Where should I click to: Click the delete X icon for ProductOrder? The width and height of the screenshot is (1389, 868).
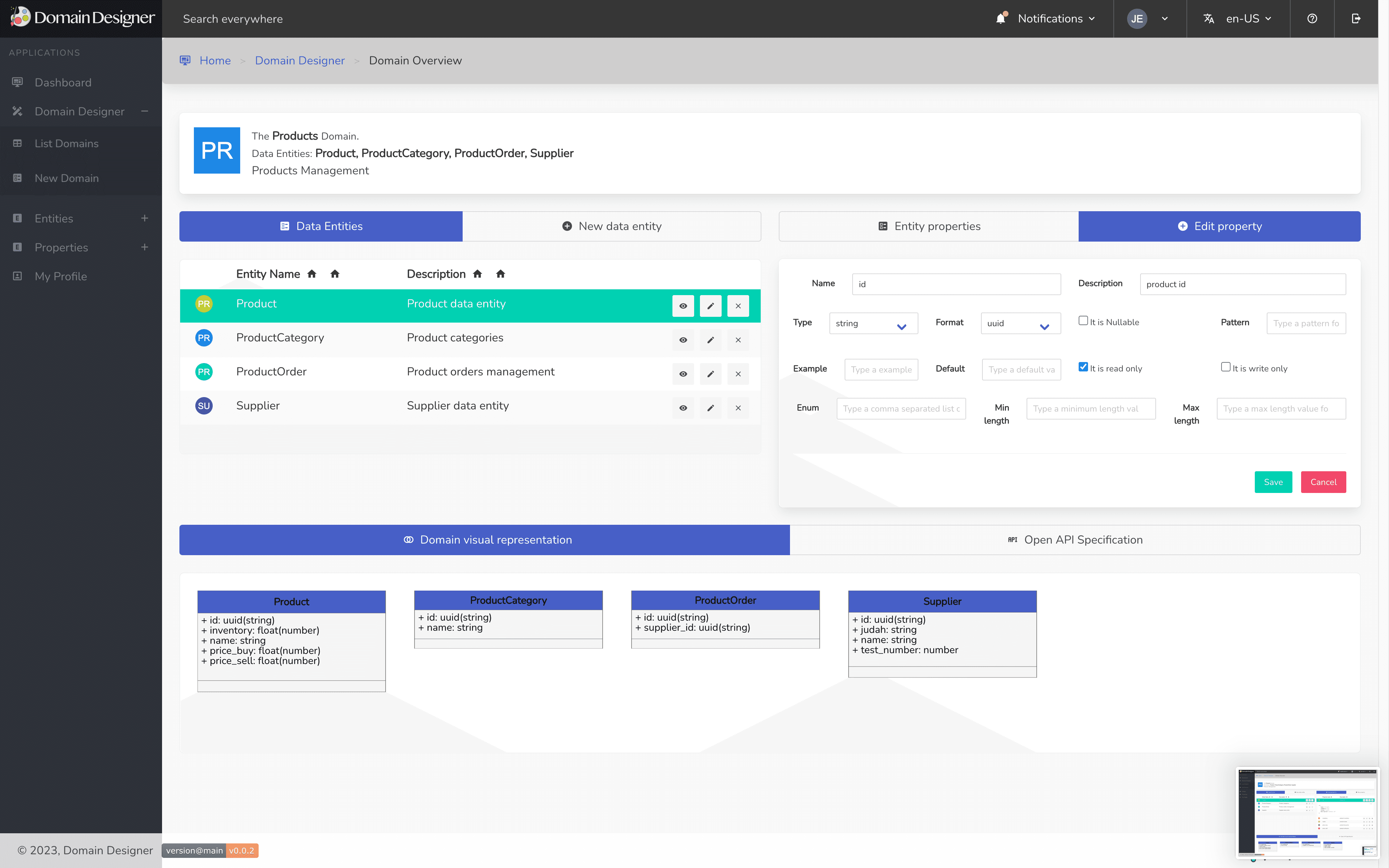coord(738,373)
